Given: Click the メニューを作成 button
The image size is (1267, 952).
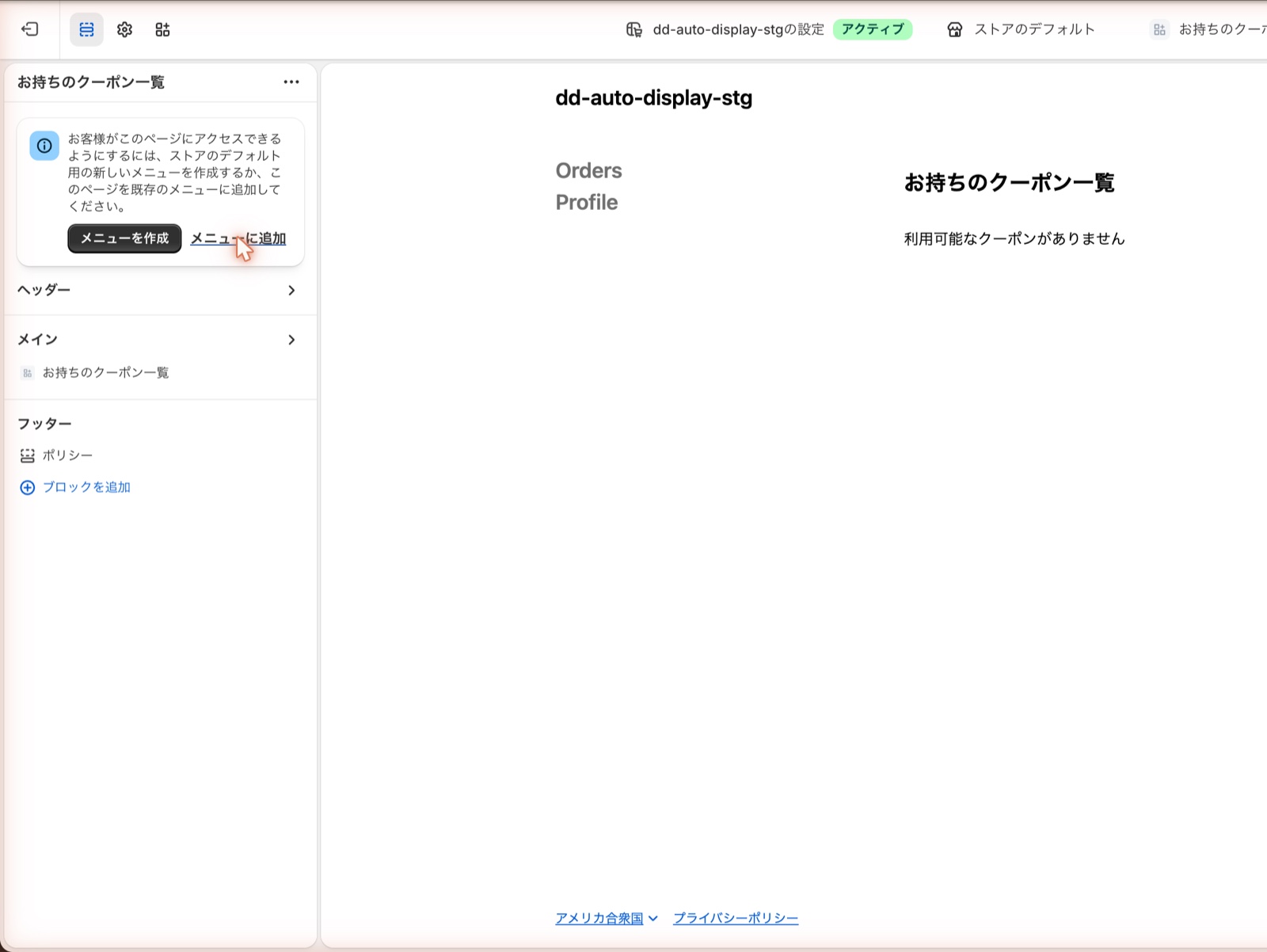Looking at the screenshot, I should tap(124, 238).
